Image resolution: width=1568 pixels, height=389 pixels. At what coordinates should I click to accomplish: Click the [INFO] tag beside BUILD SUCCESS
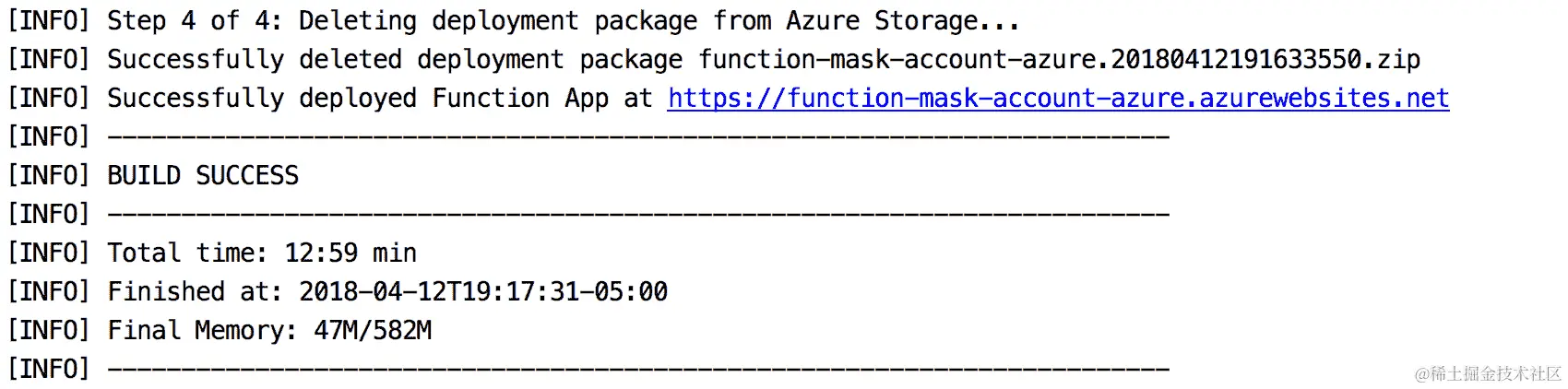pos(49,175)
